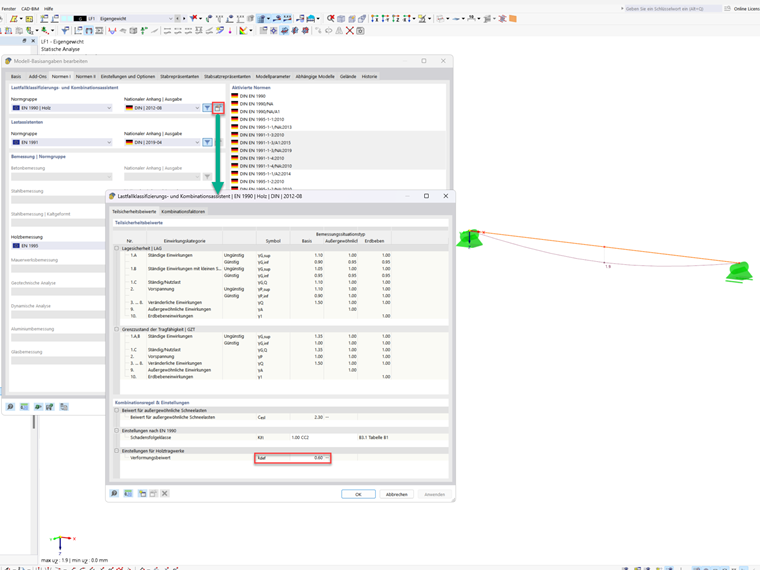Screen dimensions: 760x570
Task: Switch to Kombinationsfaktoren tab
Action: [183, 211]
